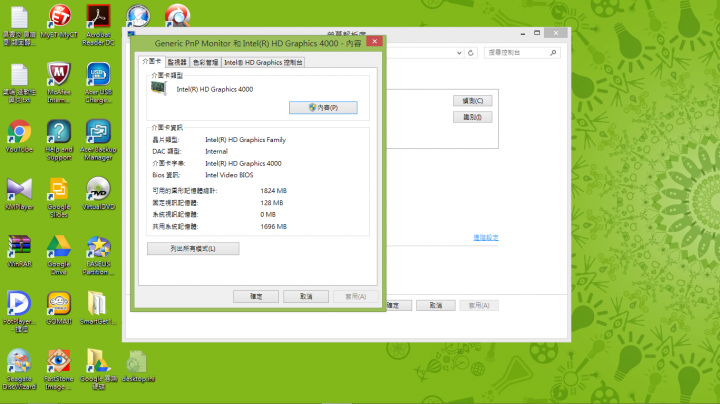Open the MyET MyCT desktop shortcut
Screen dimensions: 720x404
tap(59, 22)
